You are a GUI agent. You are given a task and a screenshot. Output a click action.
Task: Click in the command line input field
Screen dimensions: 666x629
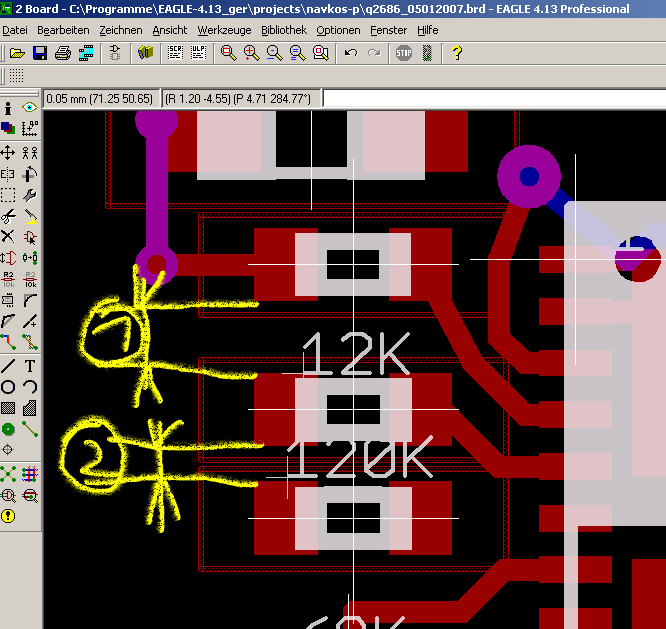click(x=494, y=99)
